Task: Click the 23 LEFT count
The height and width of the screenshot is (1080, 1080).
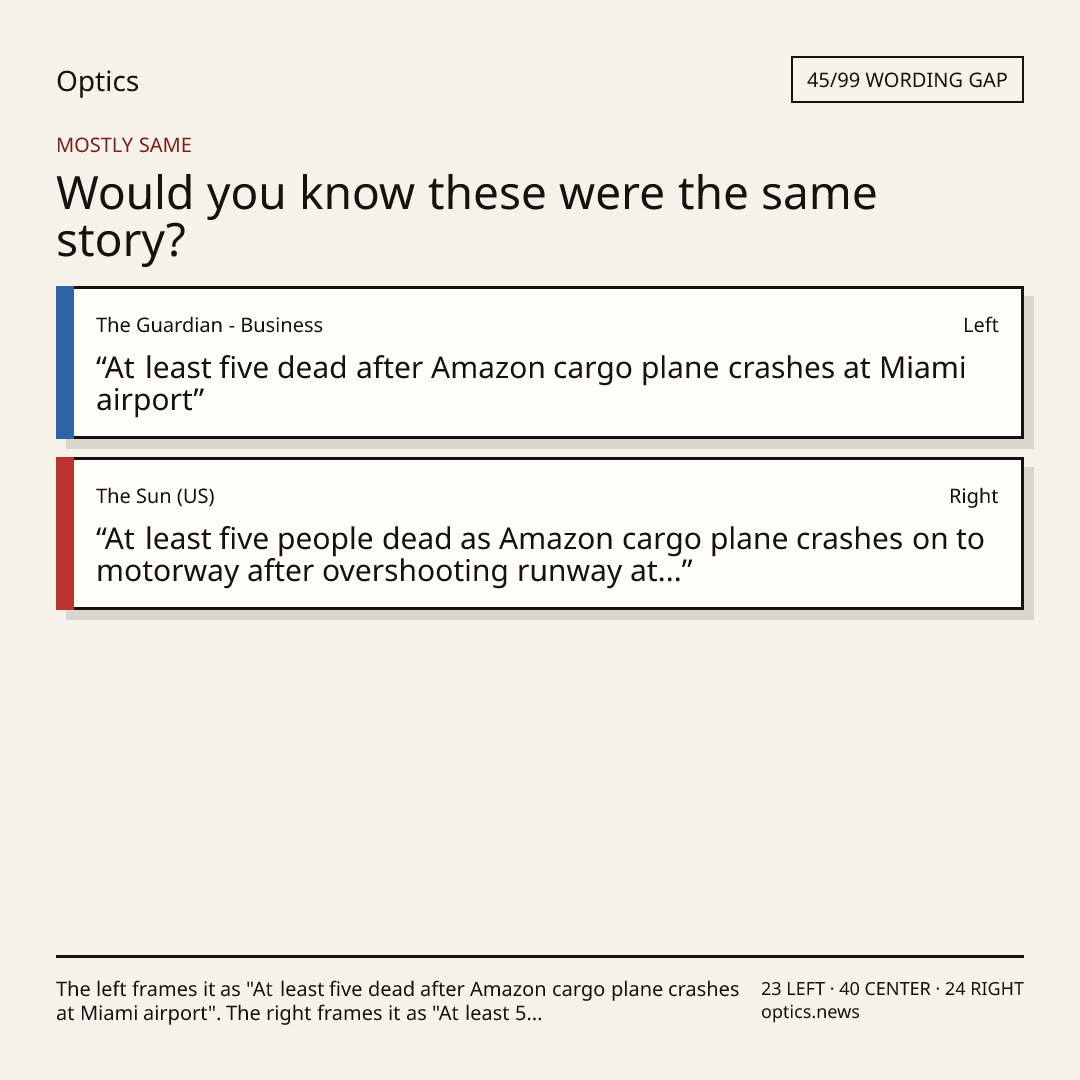Action: tap(793, 989)
